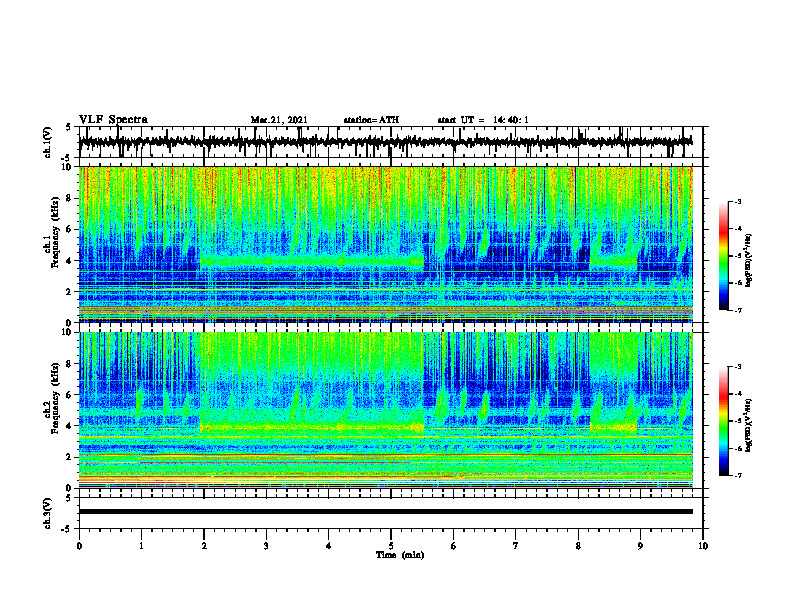
Task: Click the time axis tick label "1"
Action: (141, 546)
